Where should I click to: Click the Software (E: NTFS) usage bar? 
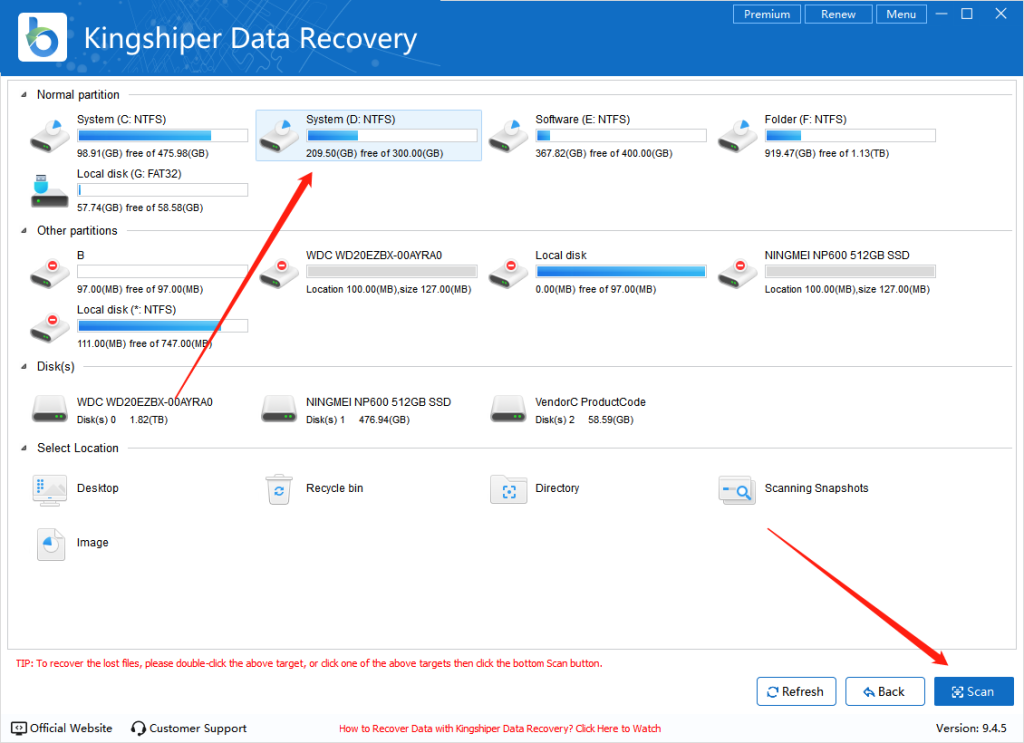621,136
